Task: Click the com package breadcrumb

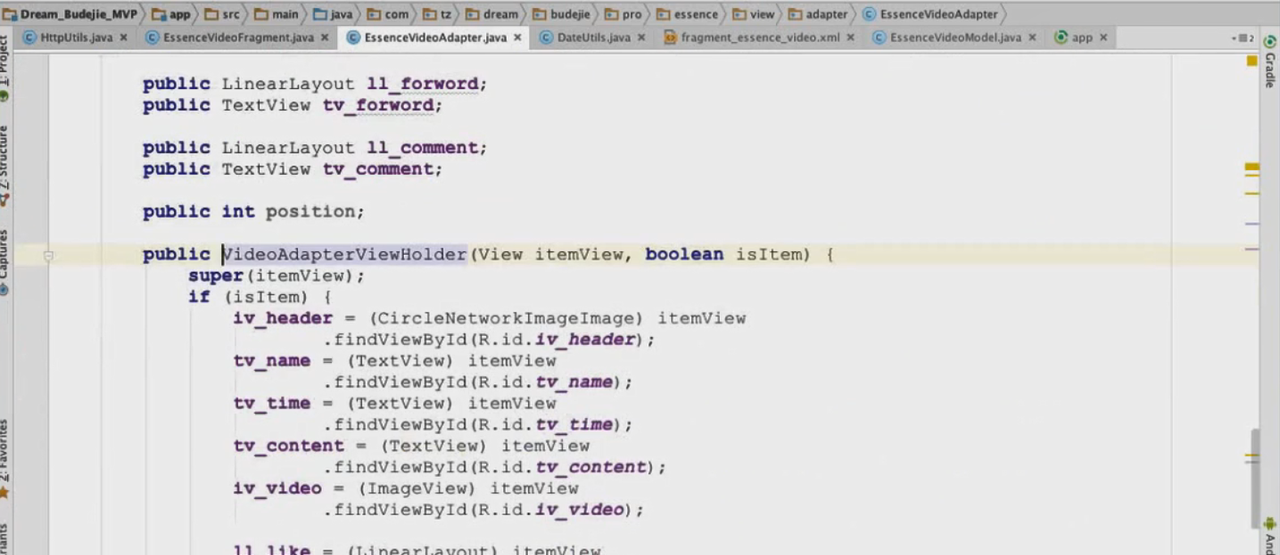Action: pos(388,14)
